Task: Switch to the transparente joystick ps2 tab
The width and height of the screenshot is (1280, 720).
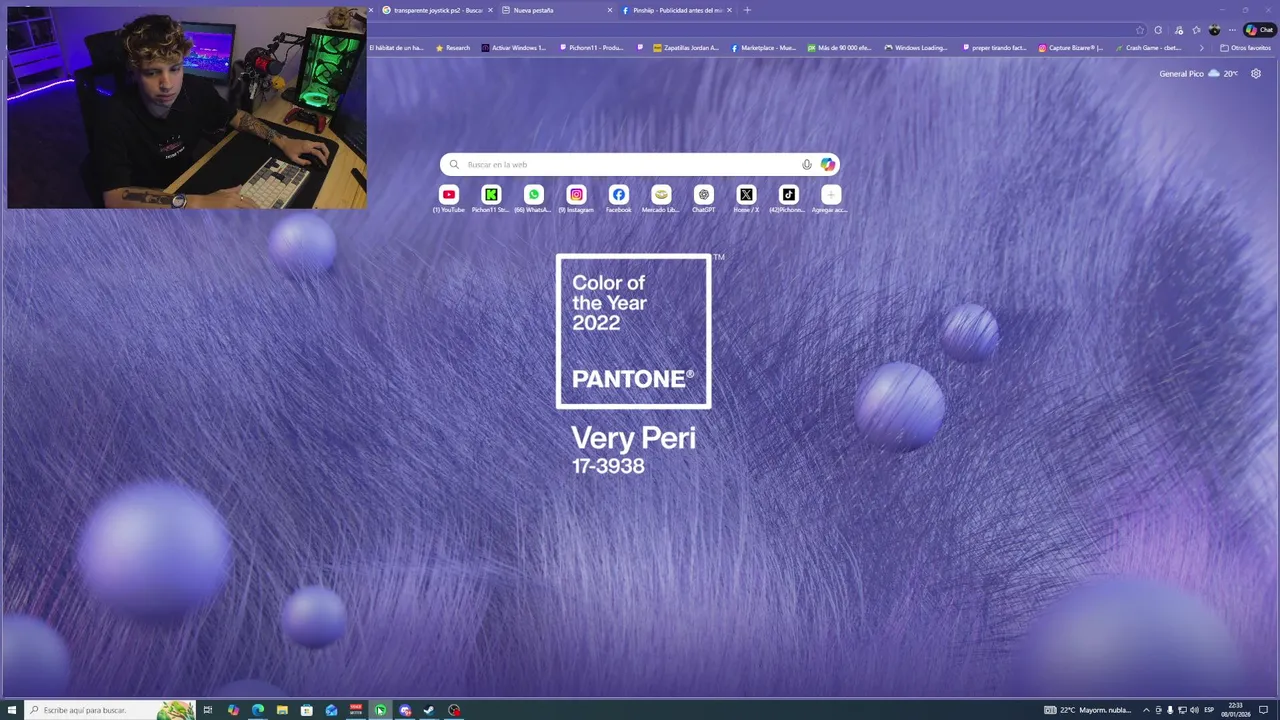Action: pyautogui.click(x=438, y=10)
